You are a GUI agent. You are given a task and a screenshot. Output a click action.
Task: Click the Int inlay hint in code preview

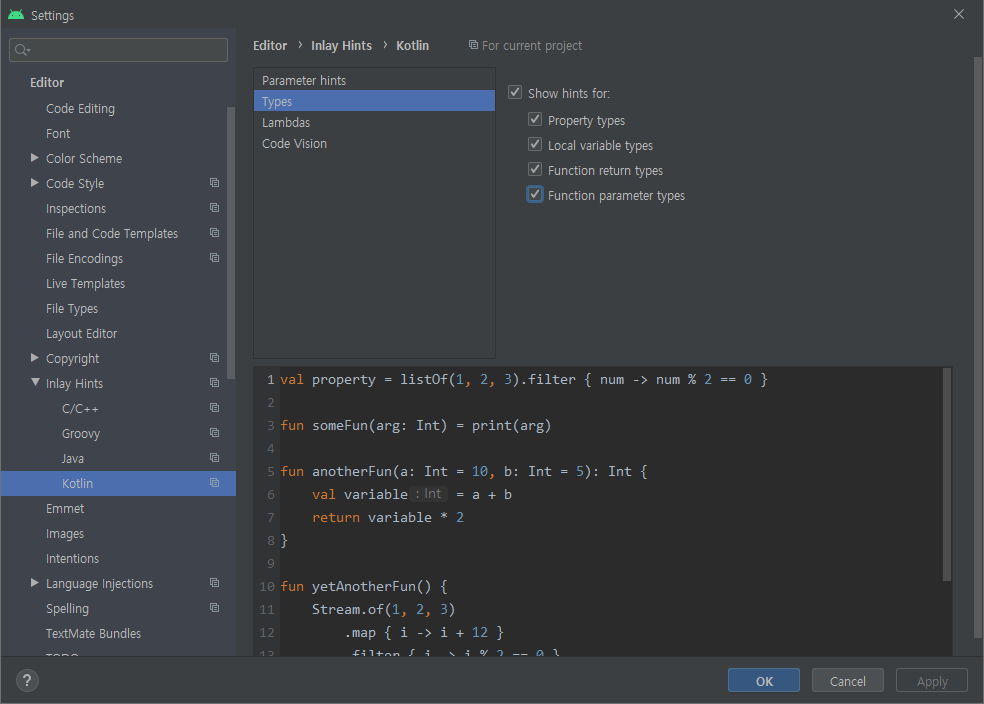429,494
